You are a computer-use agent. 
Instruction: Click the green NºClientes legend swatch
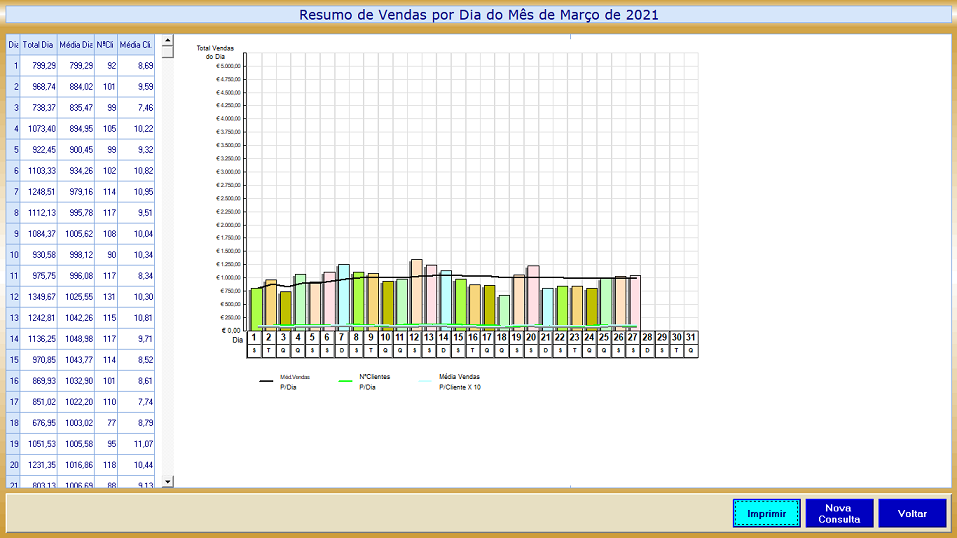point(346,381)
